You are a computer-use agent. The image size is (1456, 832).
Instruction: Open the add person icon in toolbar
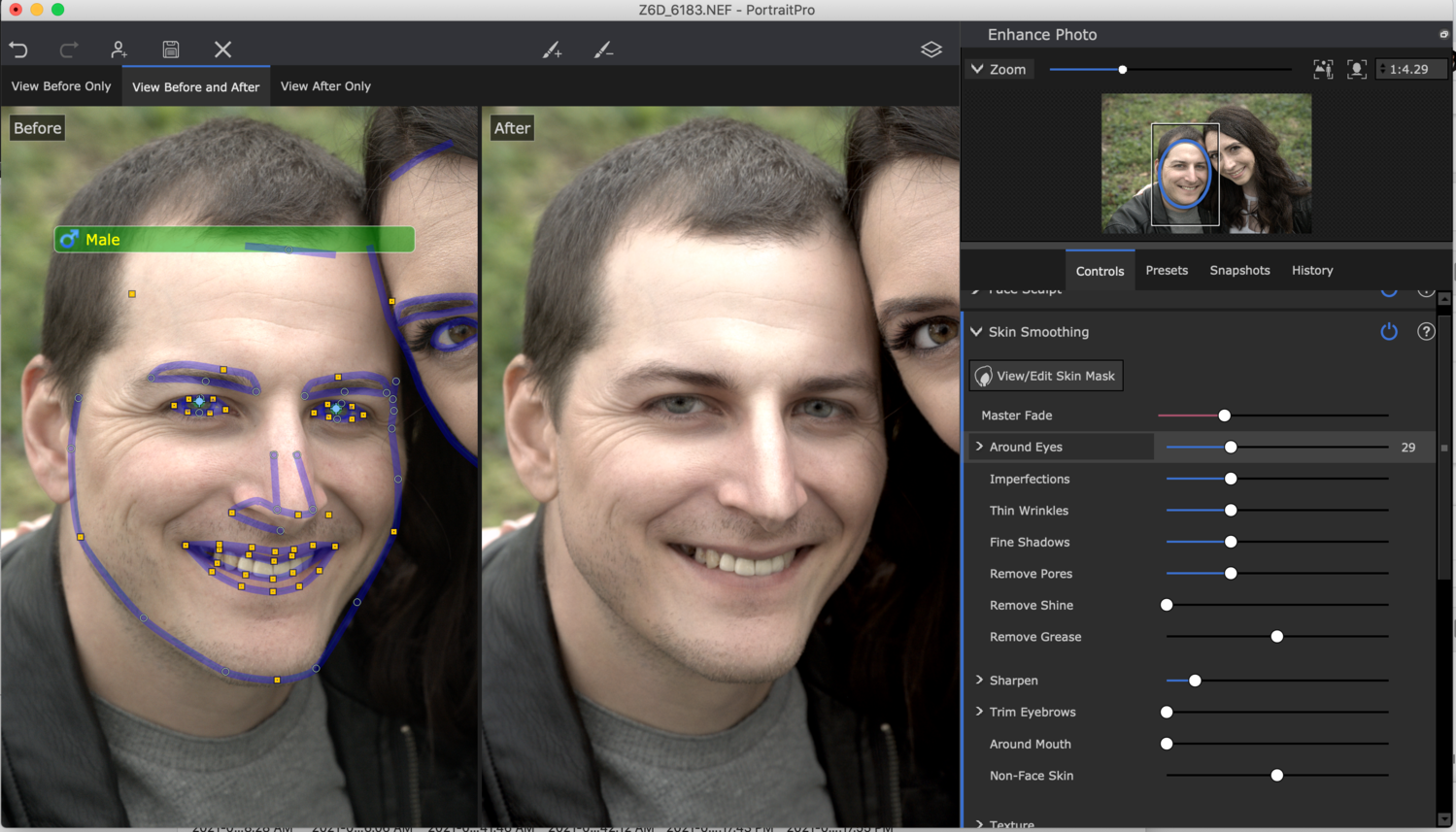tap(119, 50)
